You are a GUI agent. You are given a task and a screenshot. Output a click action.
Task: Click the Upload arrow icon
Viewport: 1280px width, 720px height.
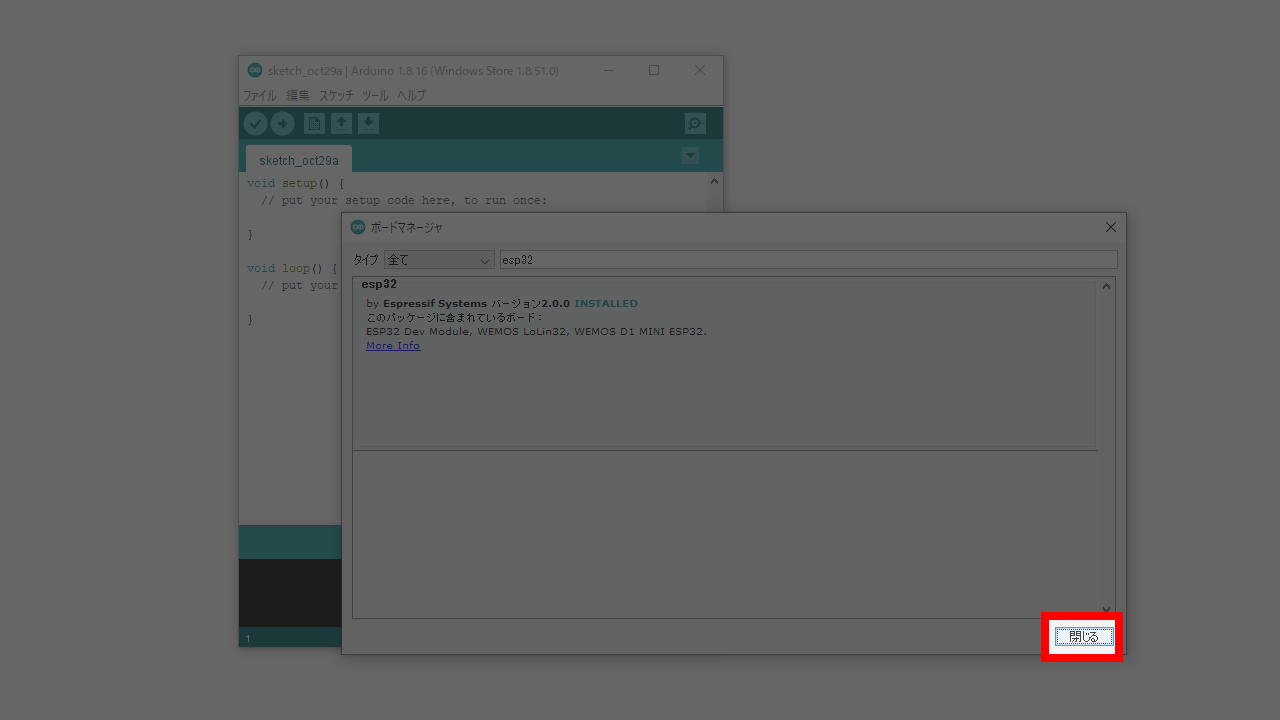tap(282, 124)
